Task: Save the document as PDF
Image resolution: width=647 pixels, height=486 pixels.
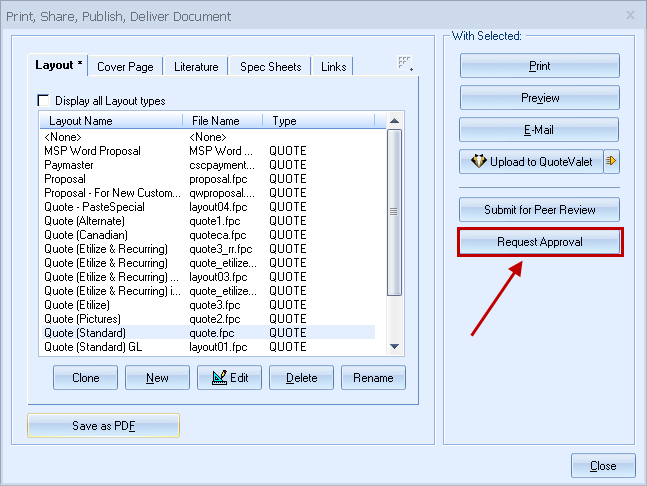Action: (104, 426)
